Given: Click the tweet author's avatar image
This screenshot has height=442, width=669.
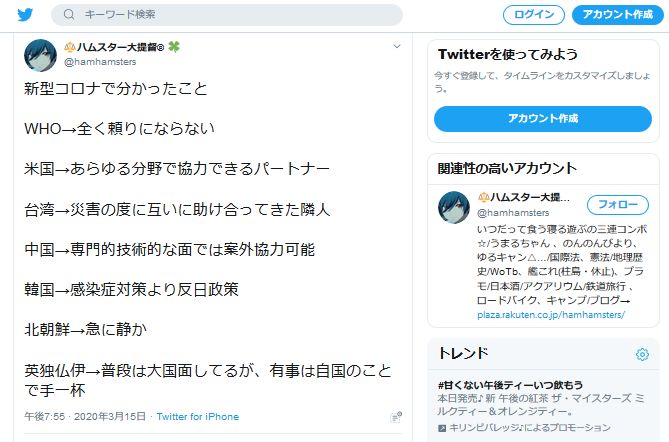Looking at the screenshot, I should point(40,55).
